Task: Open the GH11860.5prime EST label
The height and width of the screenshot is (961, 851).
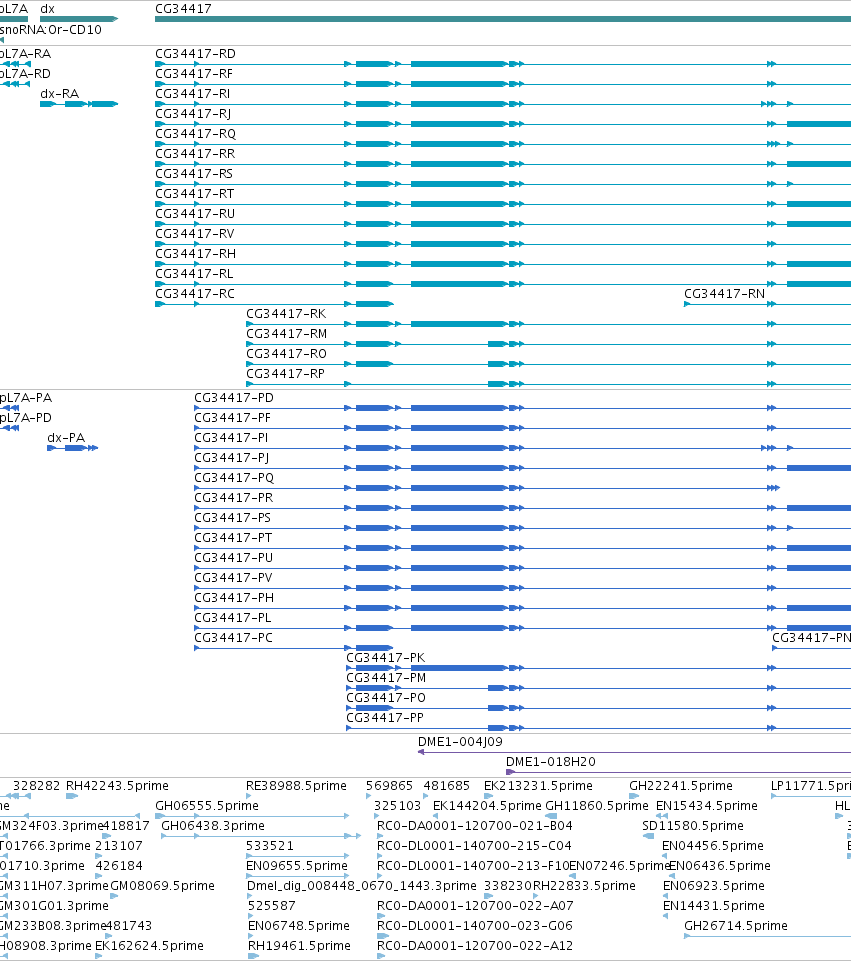Action: (597, 805)
